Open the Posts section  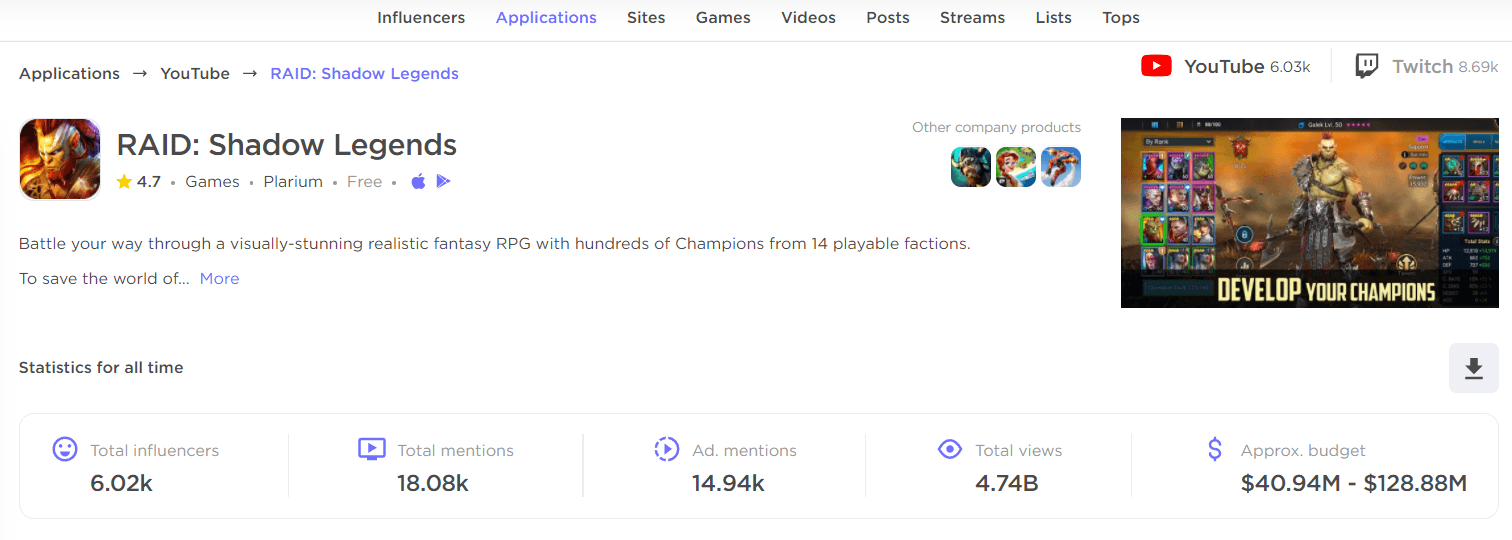tap(888, 18)
